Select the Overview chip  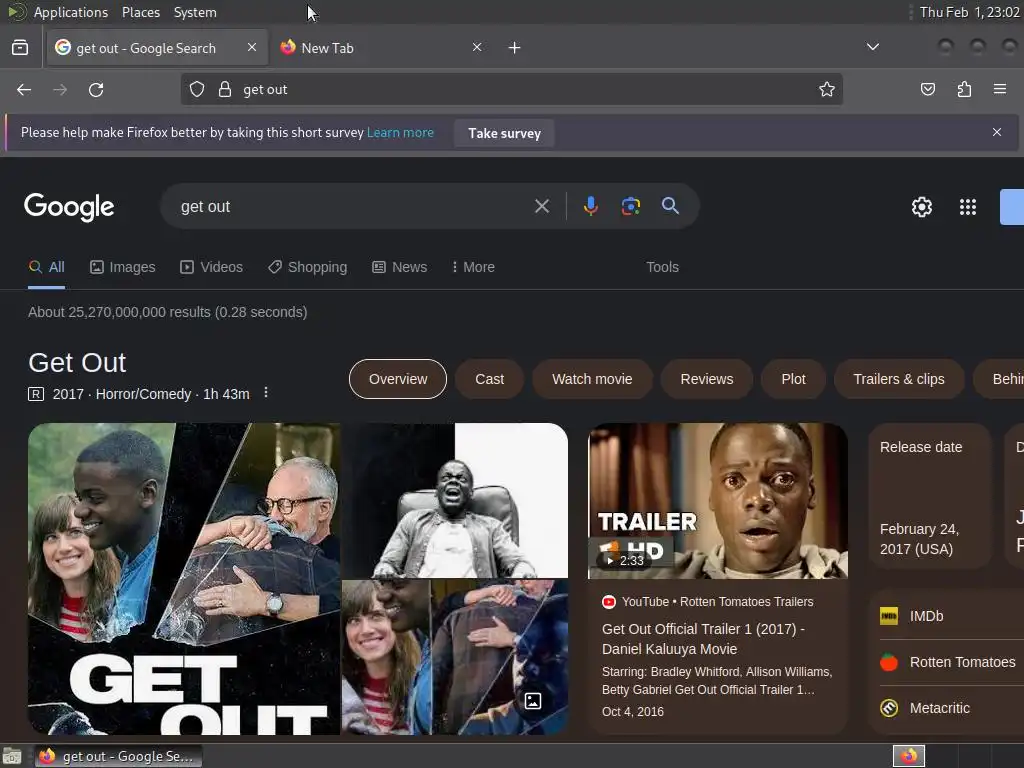[x=398, y=379]
